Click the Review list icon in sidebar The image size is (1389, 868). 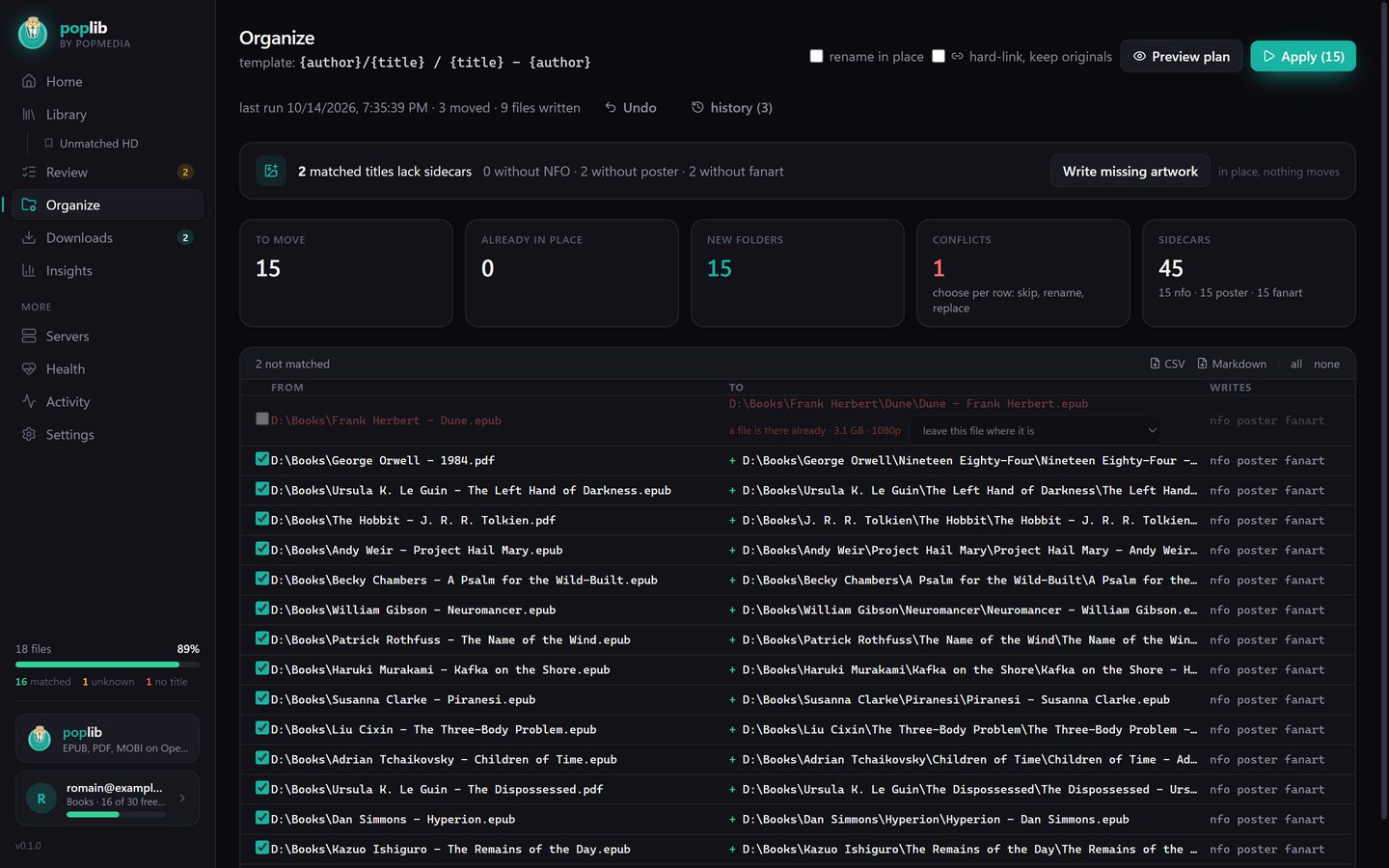pyautogui.click(x=29, y=172)
